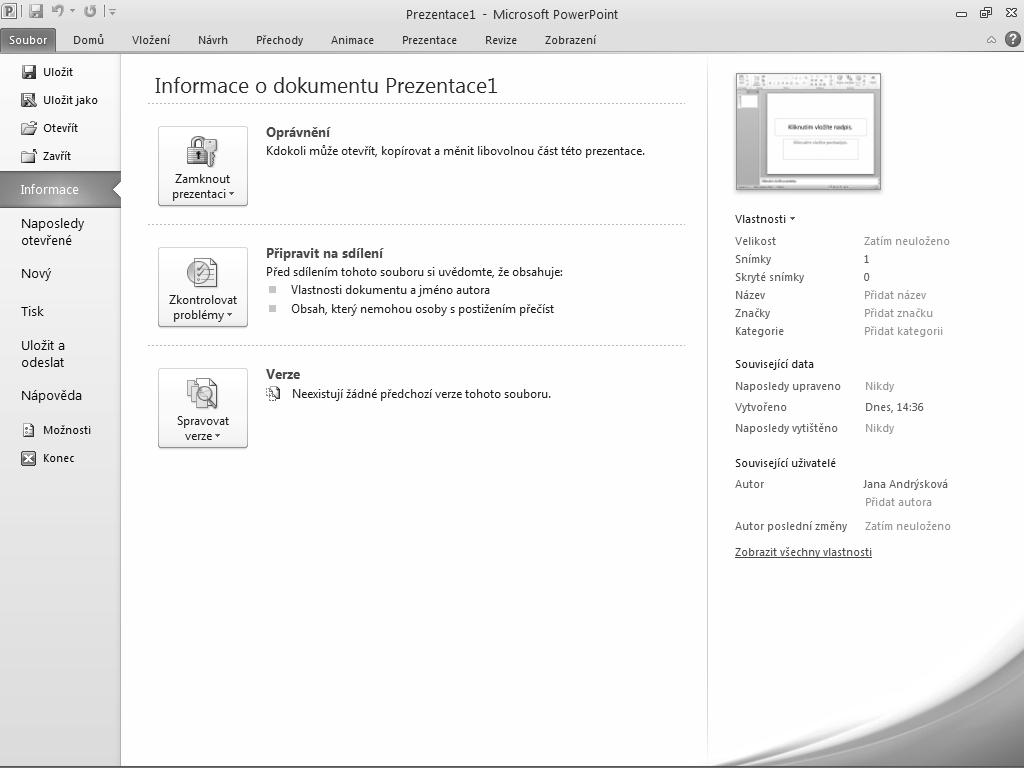This screenshot has width=1024, height=768.
Task: Click the Připravit na sdílení heading
Action: point(325,253)
